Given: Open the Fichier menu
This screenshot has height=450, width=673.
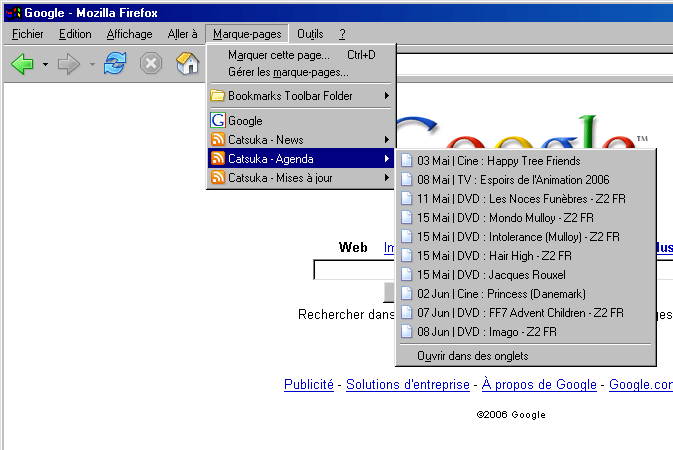Looking at the screenshot, I should coord(27,34).
